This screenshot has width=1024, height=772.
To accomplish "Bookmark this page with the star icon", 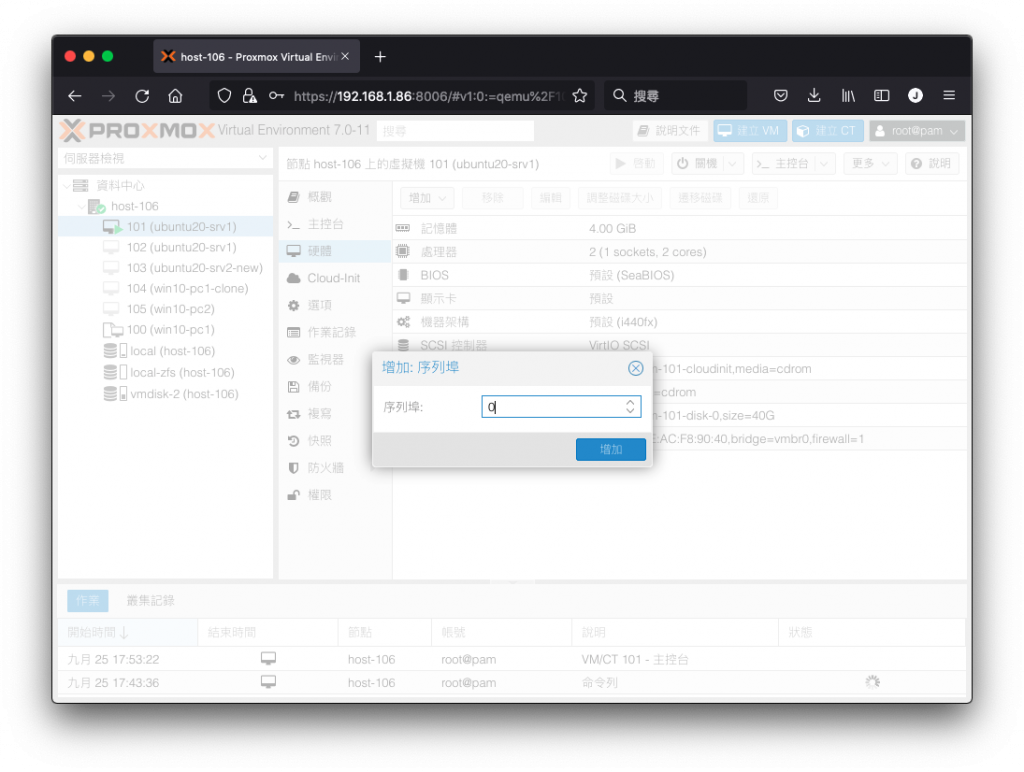I will point(579,96).
